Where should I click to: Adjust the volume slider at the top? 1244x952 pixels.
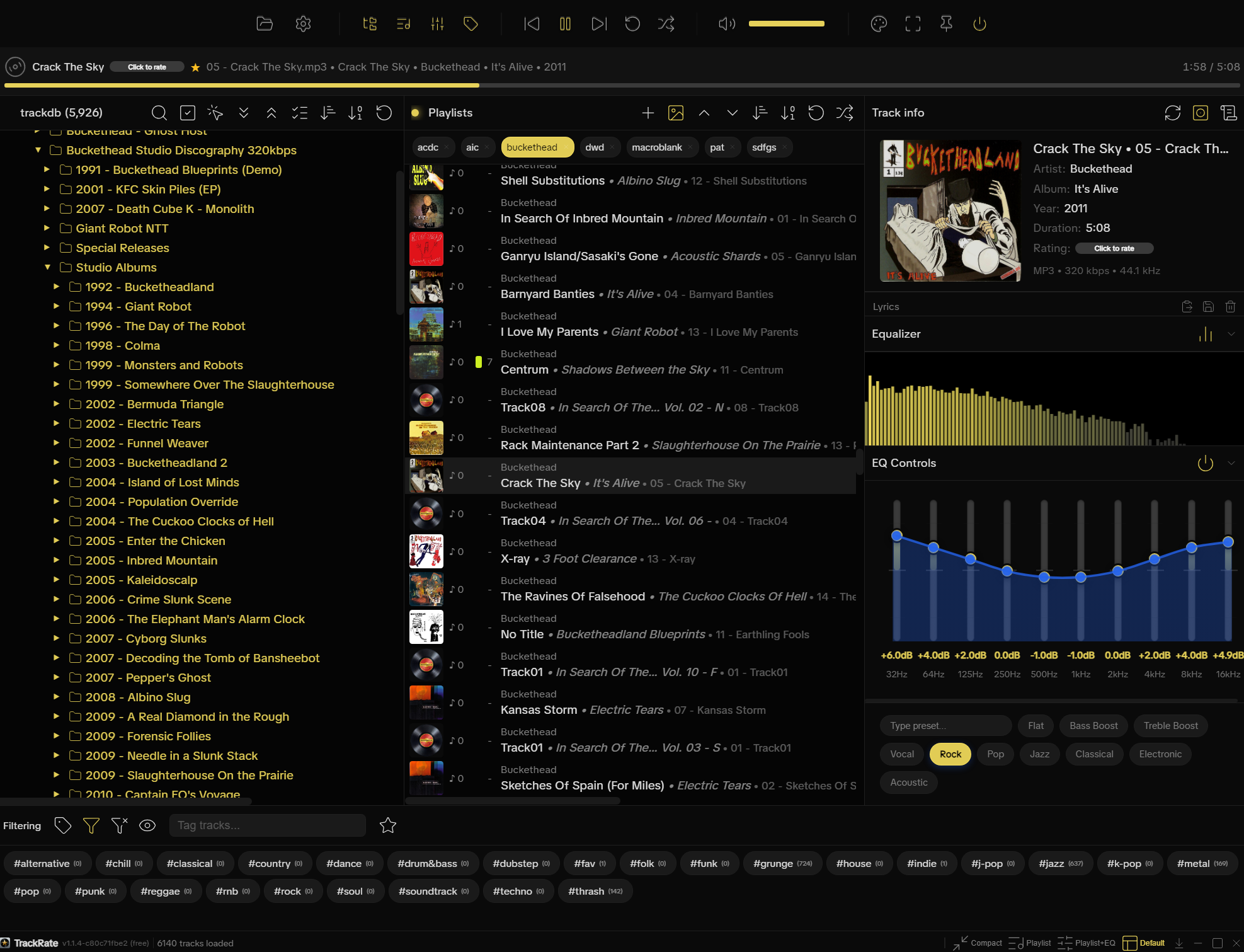pyautogui.click(x=786, y=24)
